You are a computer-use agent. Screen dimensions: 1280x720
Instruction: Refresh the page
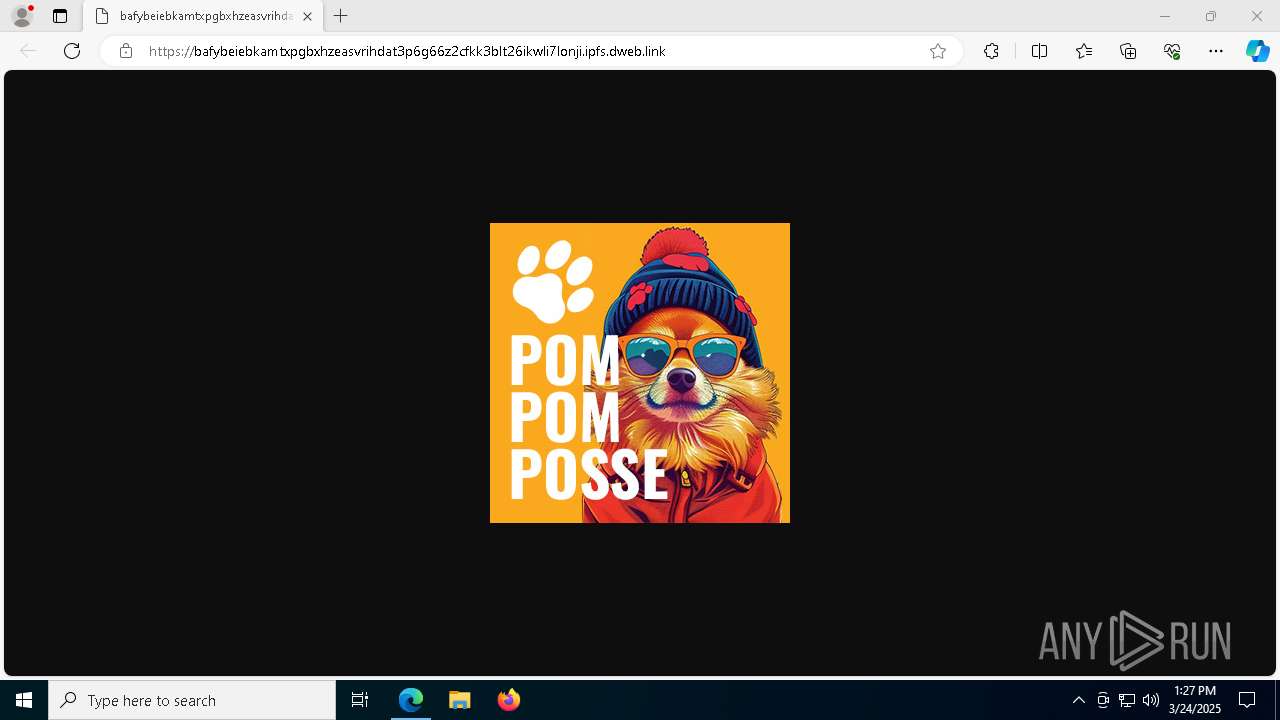point(72,51)
